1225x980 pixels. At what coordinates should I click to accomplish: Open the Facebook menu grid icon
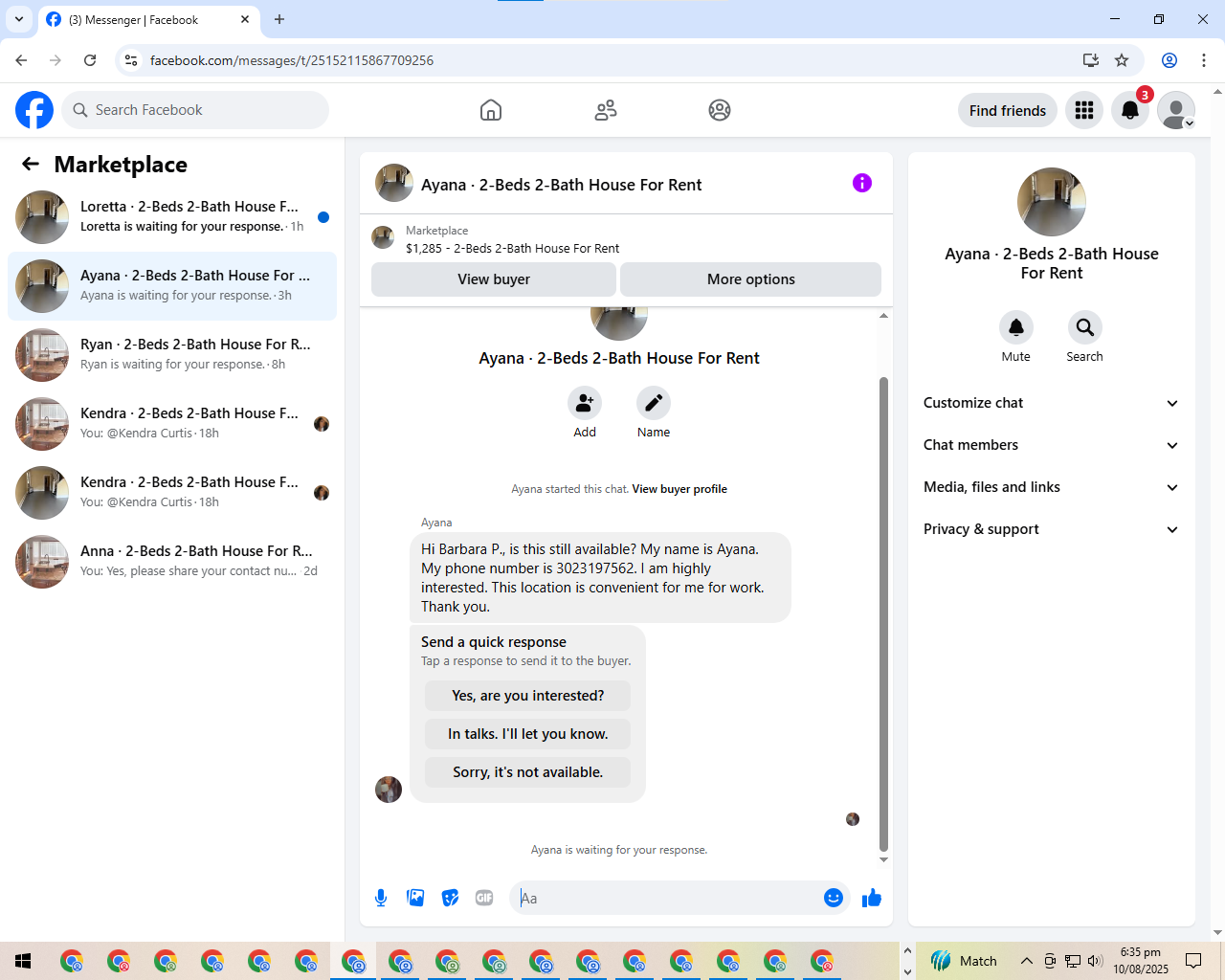click(x=1084, y=110)
